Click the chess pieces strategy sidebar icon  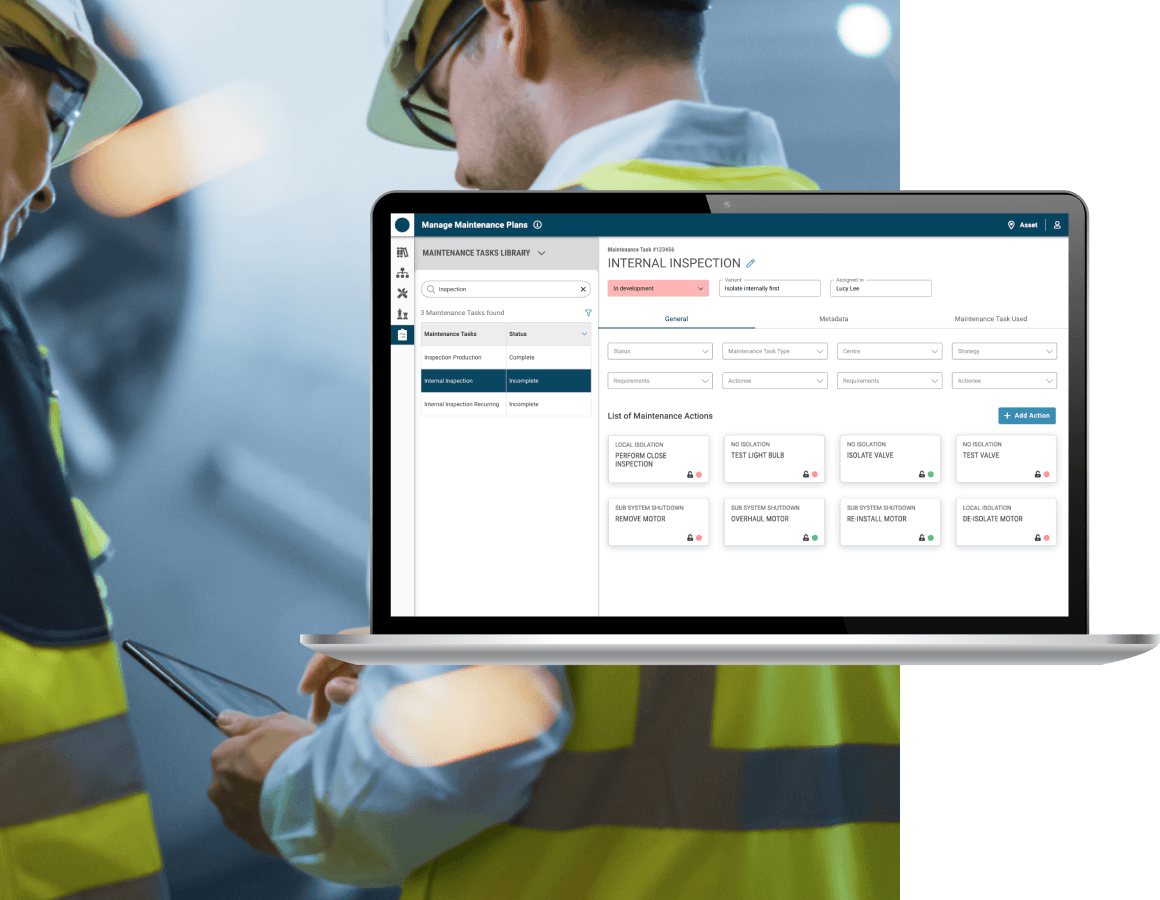click(402, 314)
